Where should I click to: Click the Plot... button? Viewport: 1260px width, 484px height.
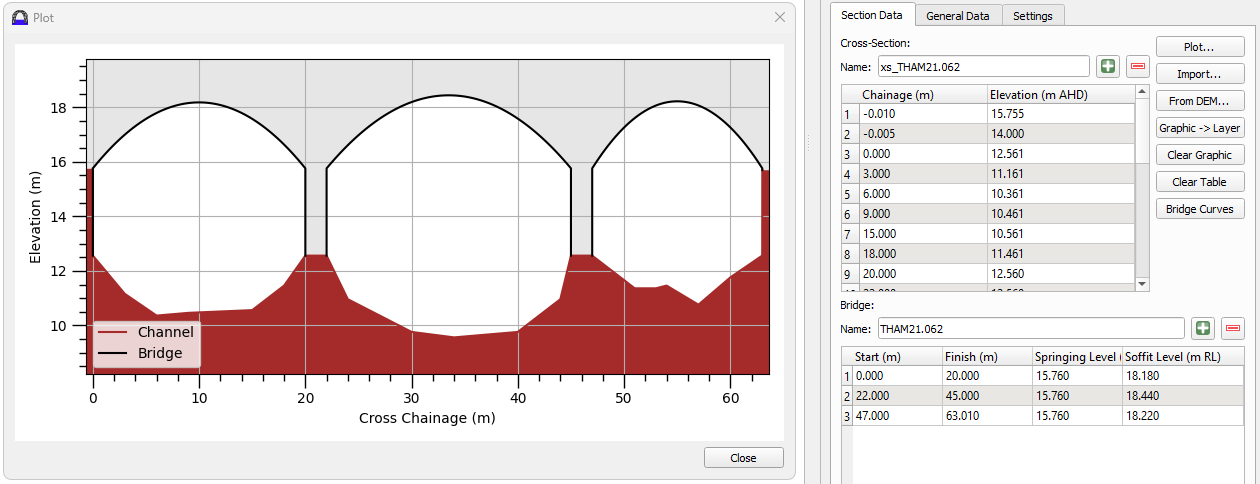coord(1199,47)
